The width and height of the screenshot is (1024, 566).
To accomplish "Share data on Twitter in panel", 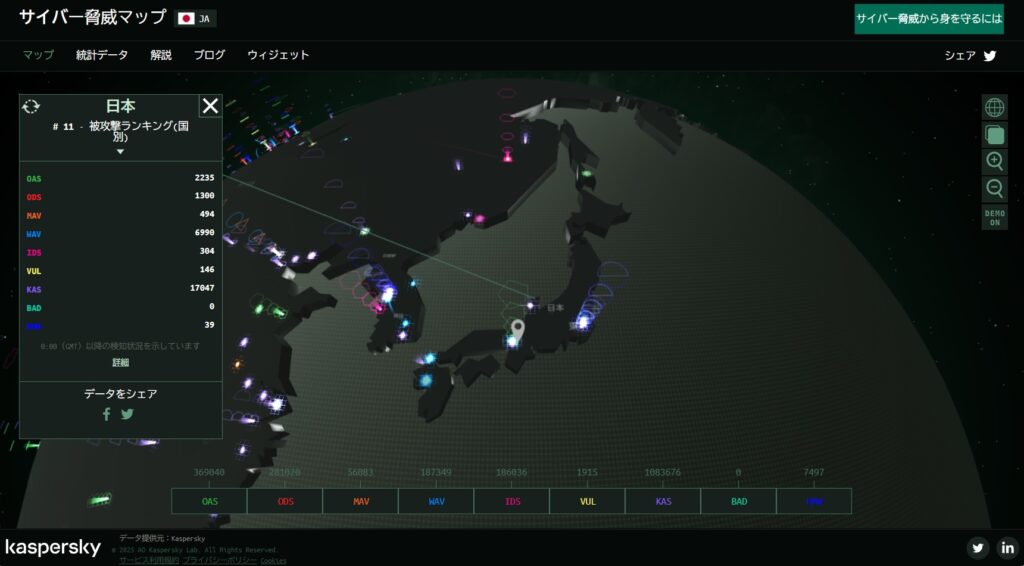I will coord(127,414).
